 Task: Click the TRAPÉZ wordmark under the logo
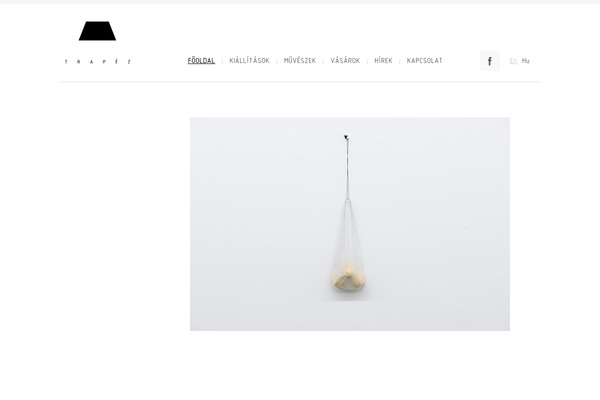click(x=98, y=62)
